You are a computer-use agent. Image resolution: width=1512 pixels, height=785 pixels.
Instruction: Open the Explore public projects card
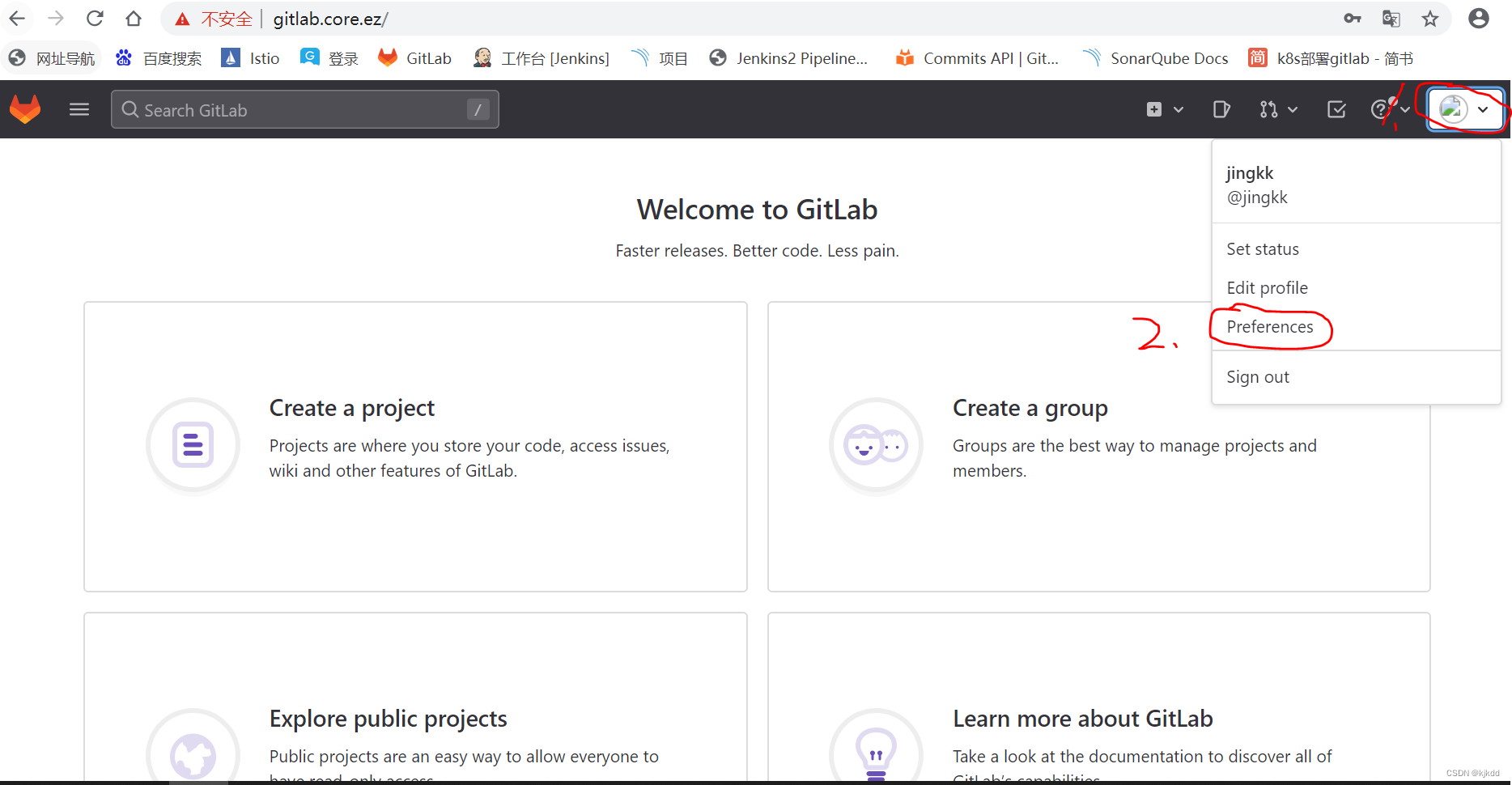[415, 697]
